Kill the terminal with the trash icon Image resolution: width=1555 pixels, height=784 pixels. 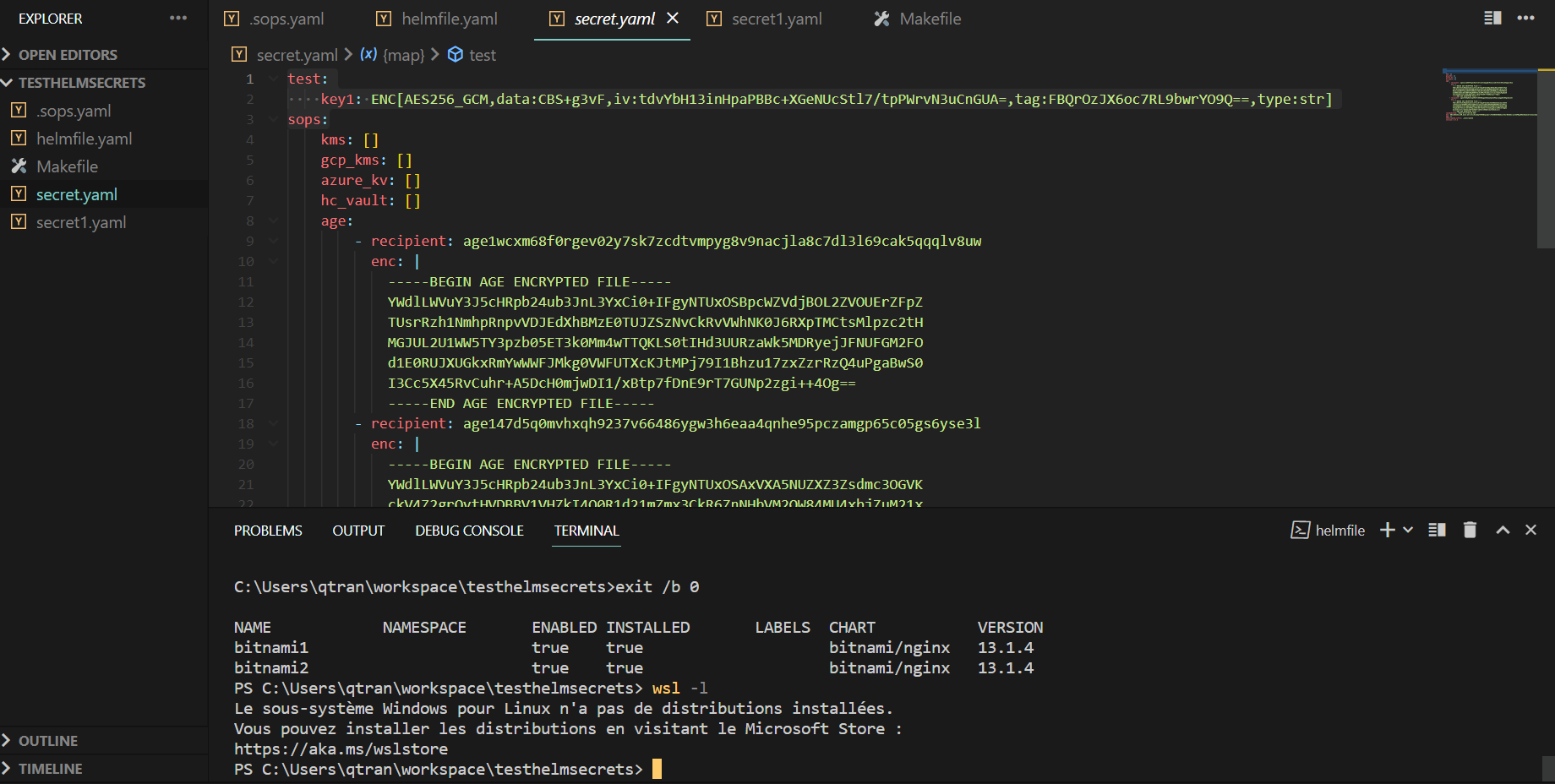(x=1470, y=530)
